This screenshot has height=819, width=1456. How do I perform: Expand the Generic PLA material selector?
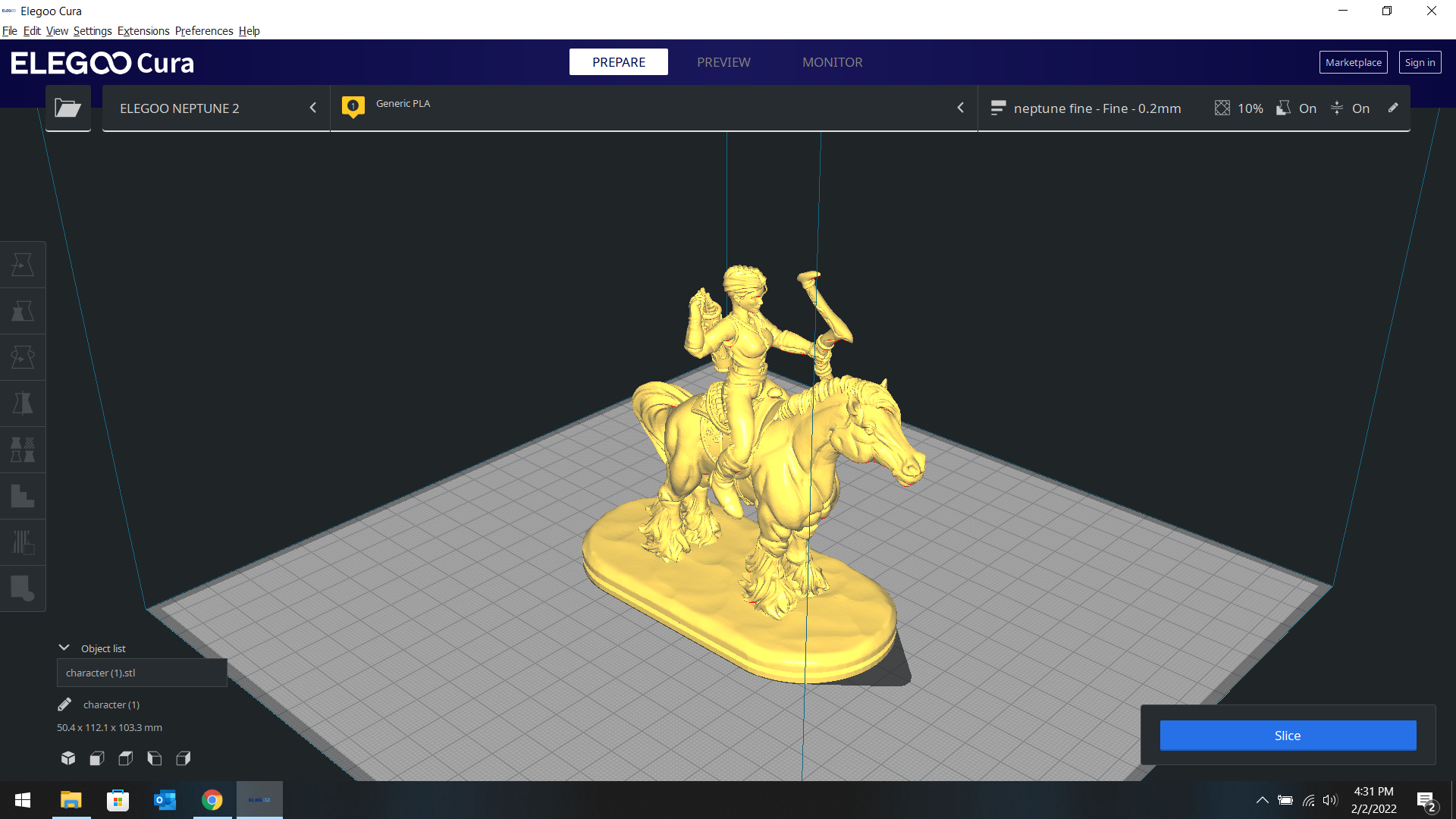(x=654, y=108)
